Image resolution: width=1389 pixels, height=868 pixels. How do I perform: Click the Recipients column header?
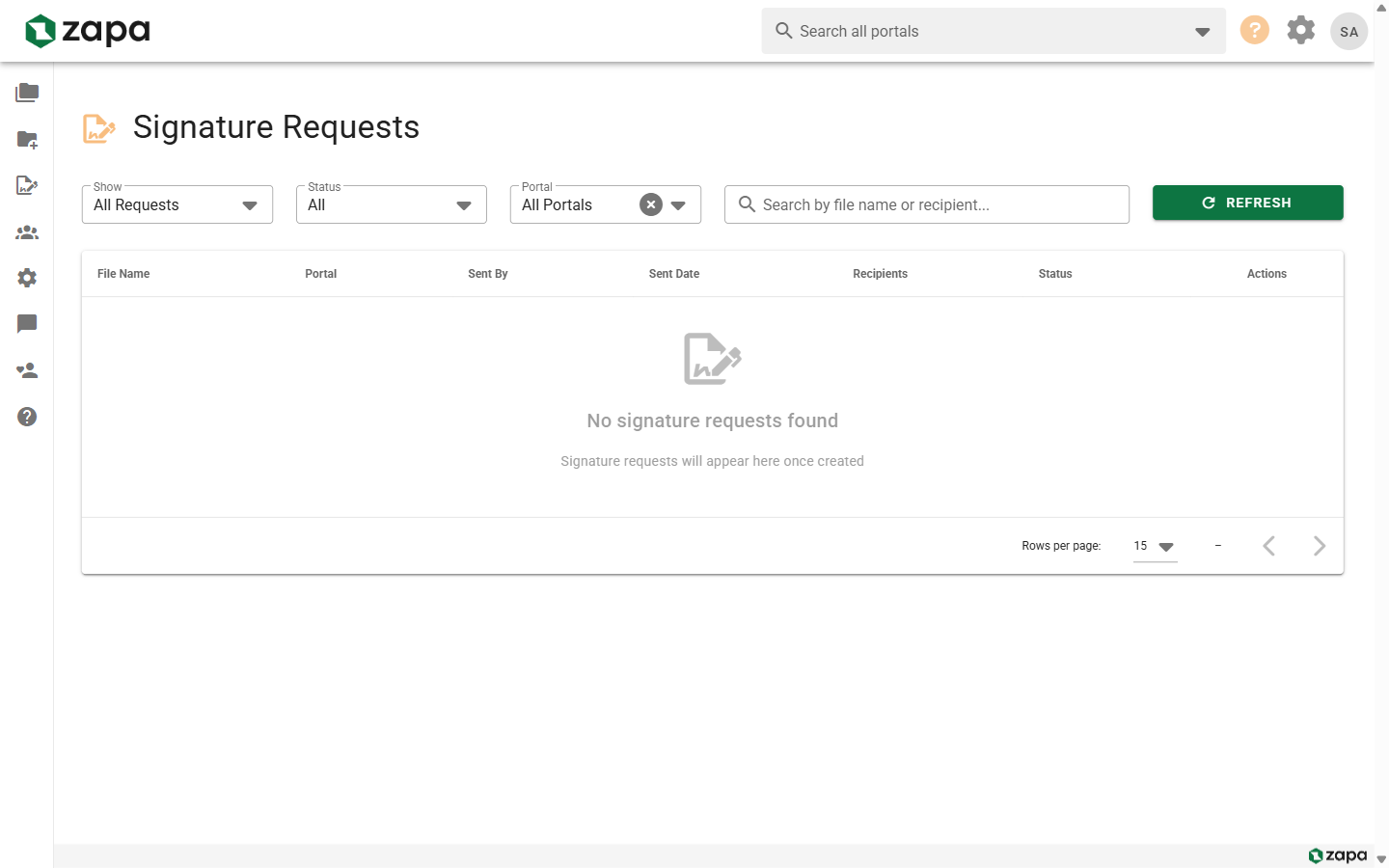click(880, 274)
